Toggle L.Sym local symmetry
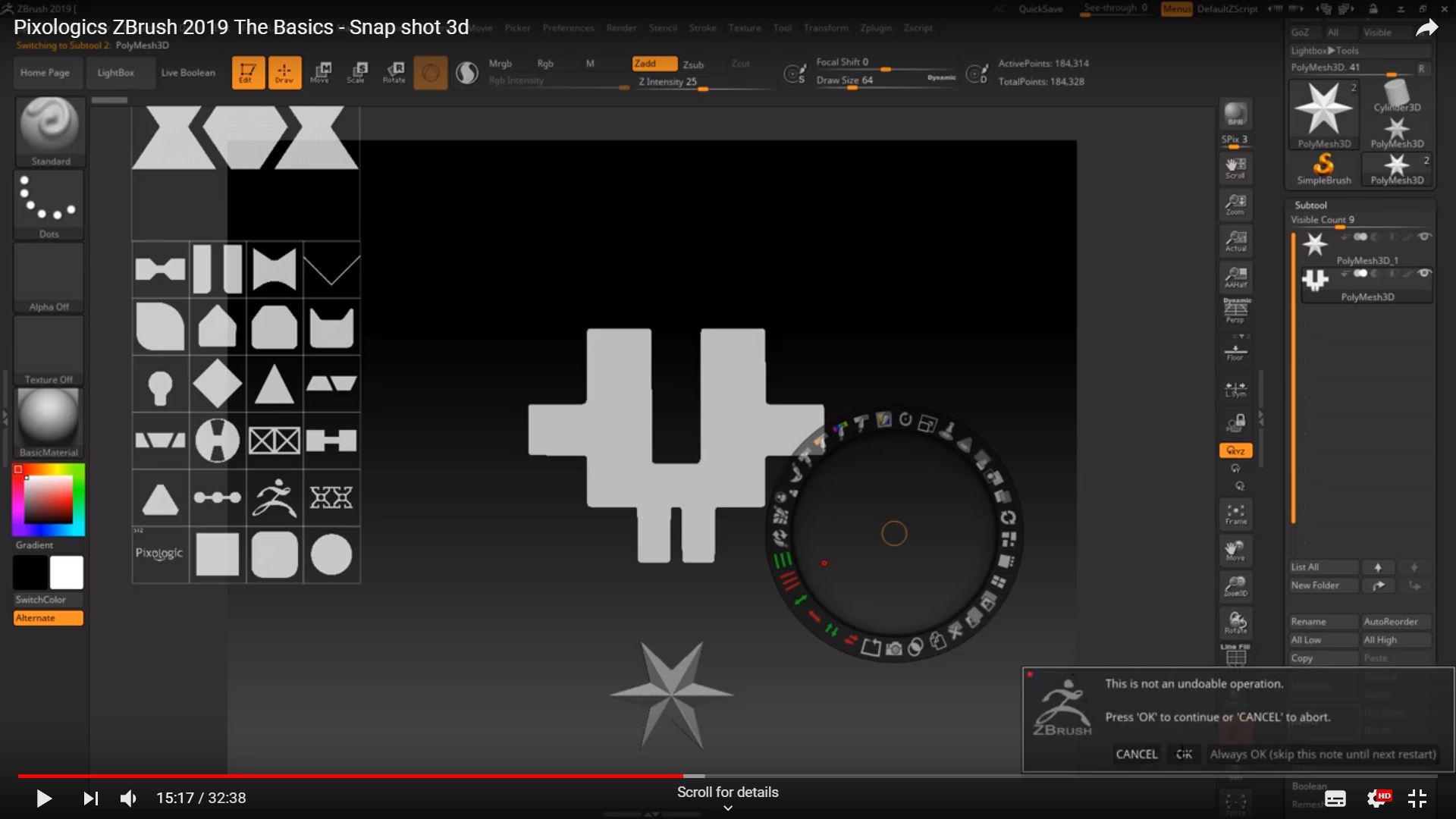 pos(1236,390)
